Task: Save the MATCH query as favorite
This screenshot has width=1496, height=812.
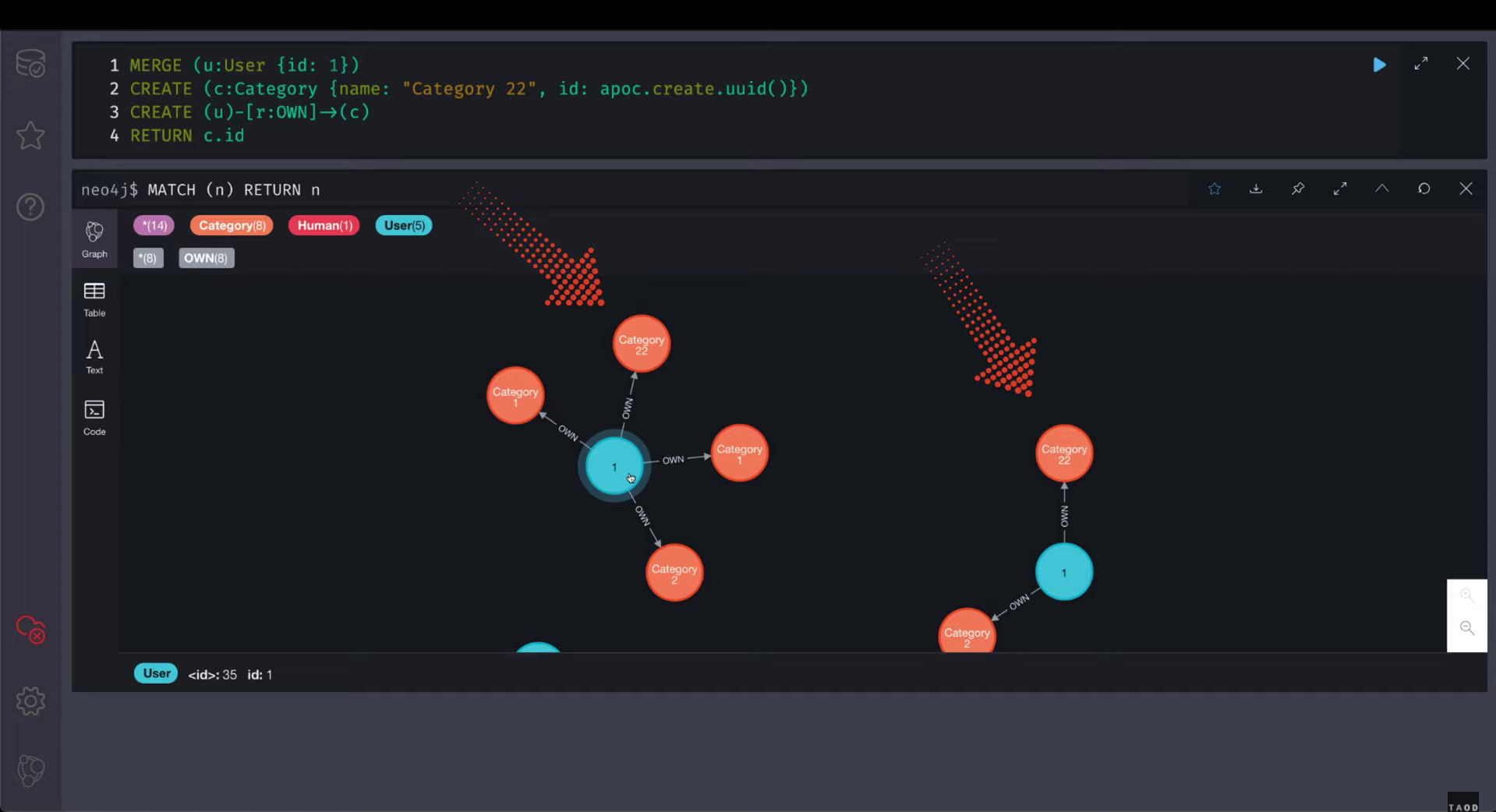Action: [x=1215, y=189]
